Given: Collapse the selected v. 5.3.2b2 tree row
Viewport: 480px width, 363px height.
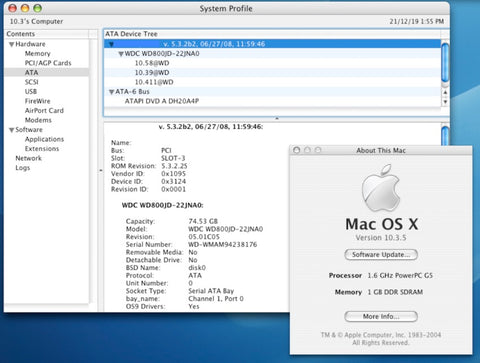Looking at the screenshot, I should 111,44.
